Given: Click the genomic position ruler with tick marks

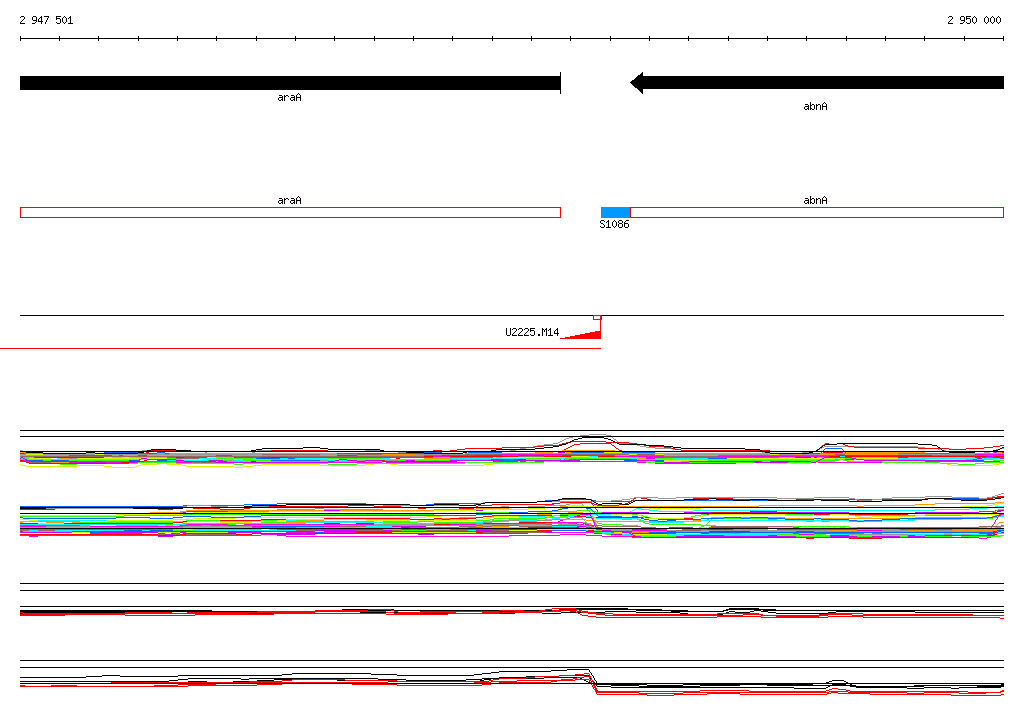Looking at the screenshot, I should pos(512,39).
